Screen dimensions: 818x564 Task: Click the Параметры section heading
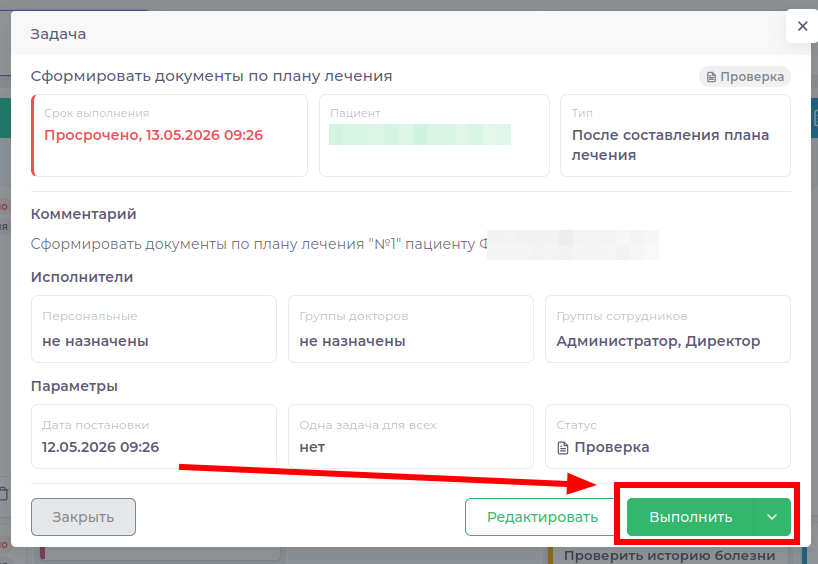(x=74, y=386)
